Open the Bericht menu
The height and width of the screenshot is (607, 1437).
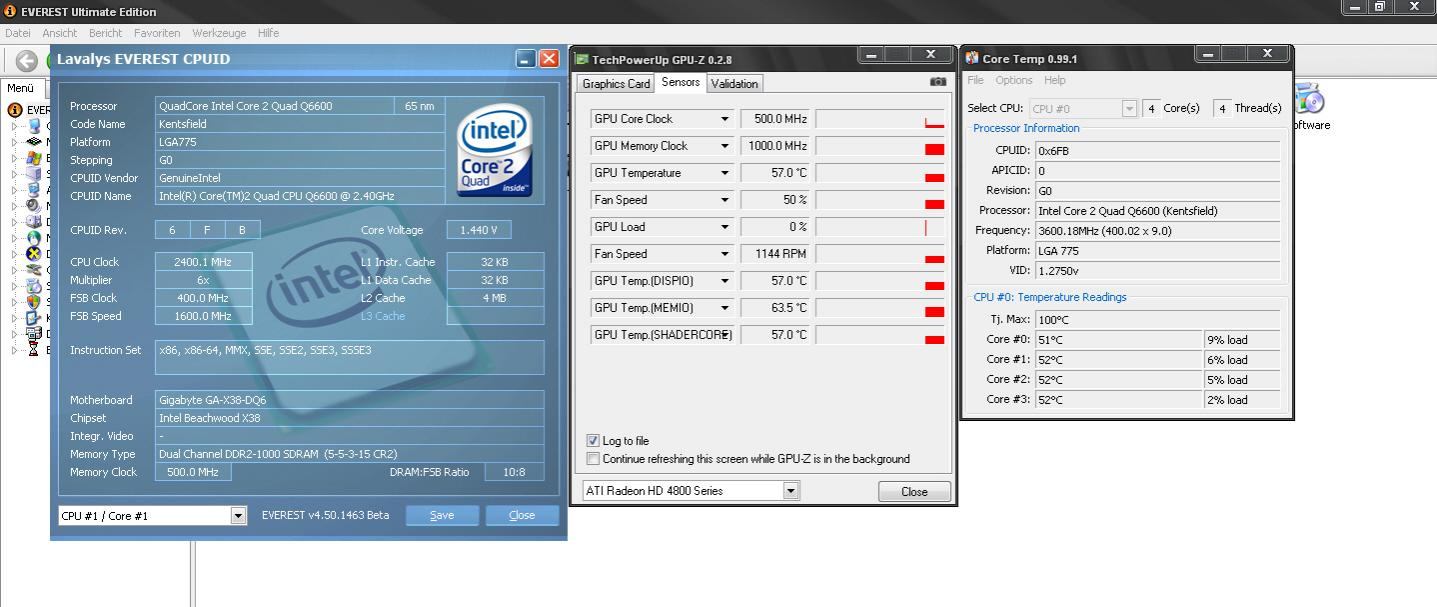pyautogui.click(x=105, y=33)
